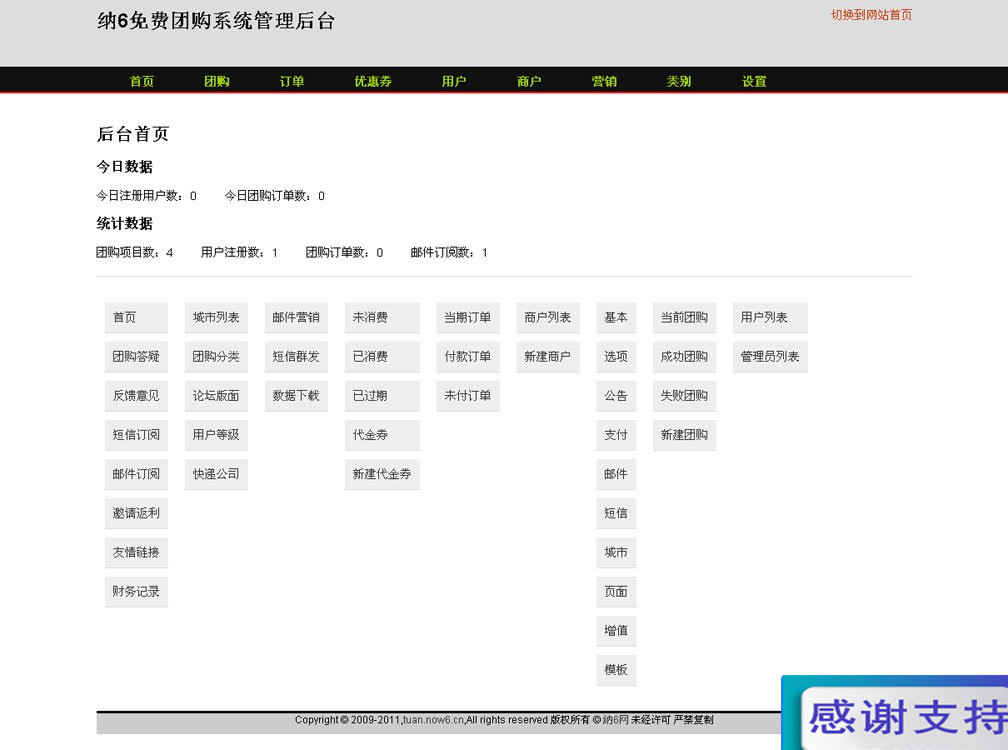Open the 邀请返利 shortcut
The height and width of the screenshot is (750, 1008).
pos(136,513)
